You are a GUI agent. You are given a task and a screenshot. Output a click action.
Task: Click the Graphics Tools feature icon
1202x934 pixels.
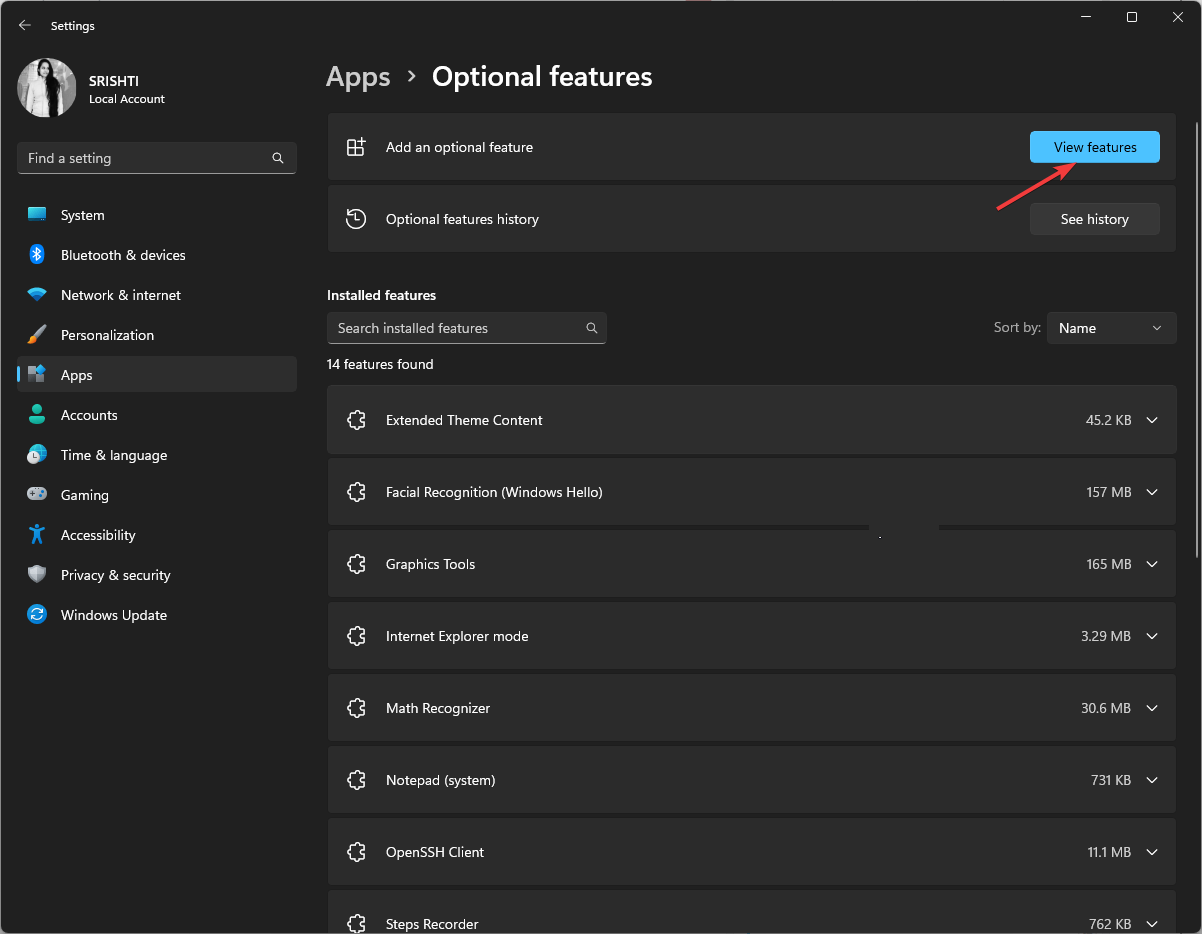[x=356, y=564]
